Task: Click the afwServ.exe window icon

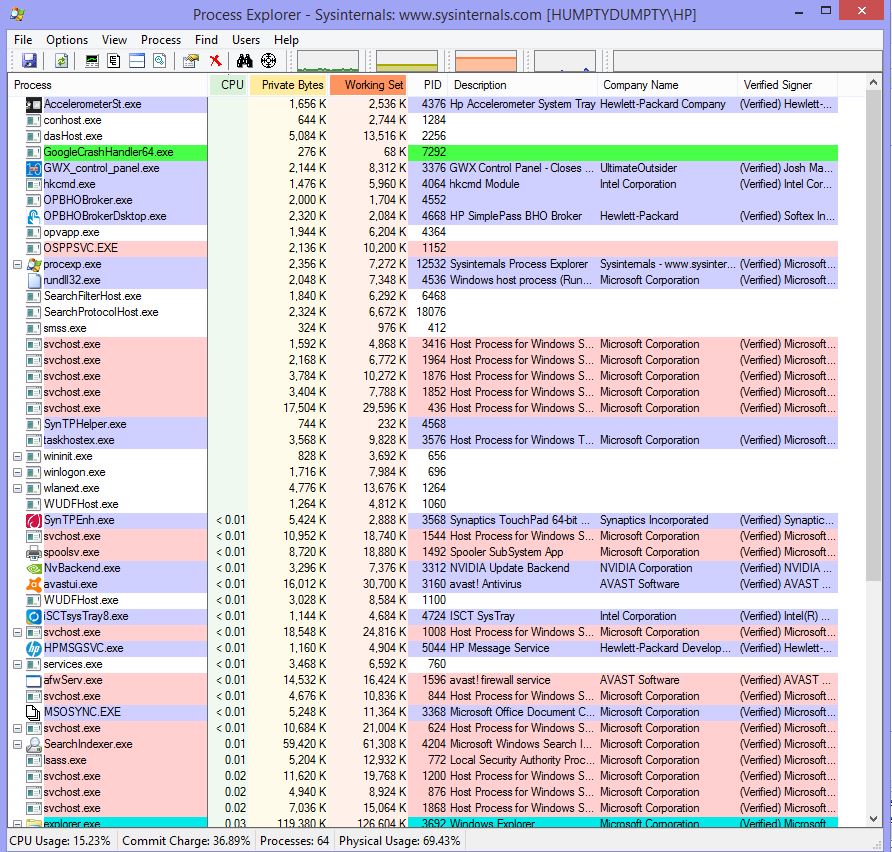Action: tap(34, 680)
